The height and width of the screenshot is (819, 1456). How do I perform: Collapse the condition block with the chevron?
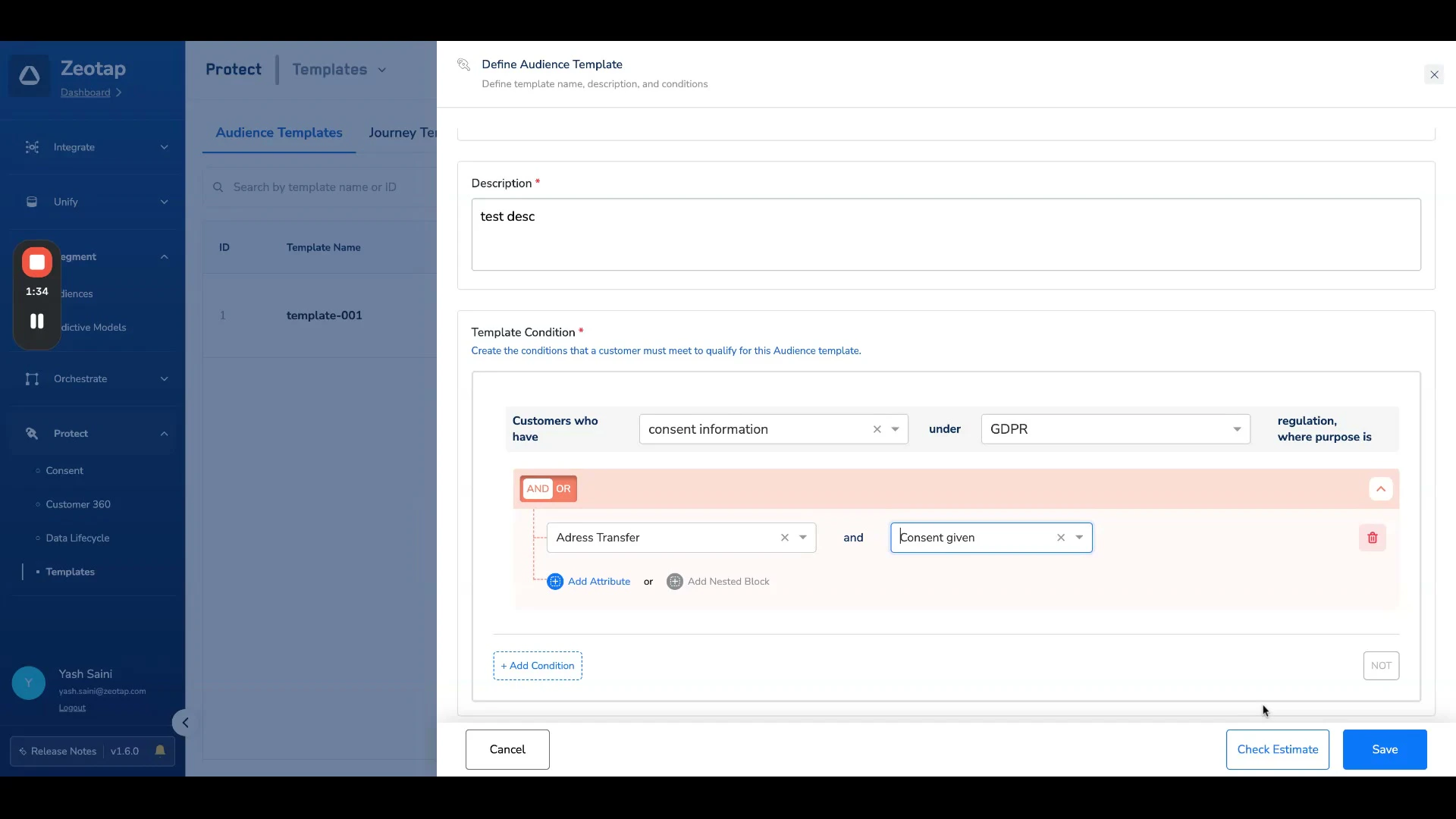1380,489
